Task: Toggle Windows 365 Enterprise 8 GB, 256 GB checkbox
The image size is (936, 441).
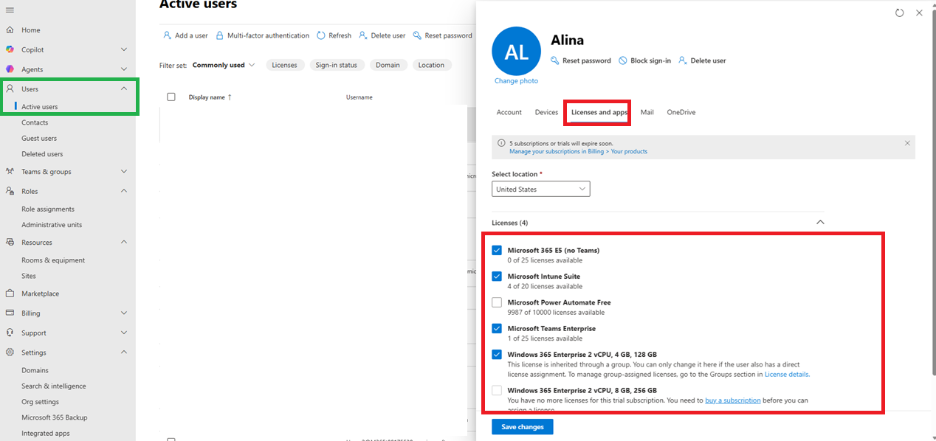Action: [497, 391]
